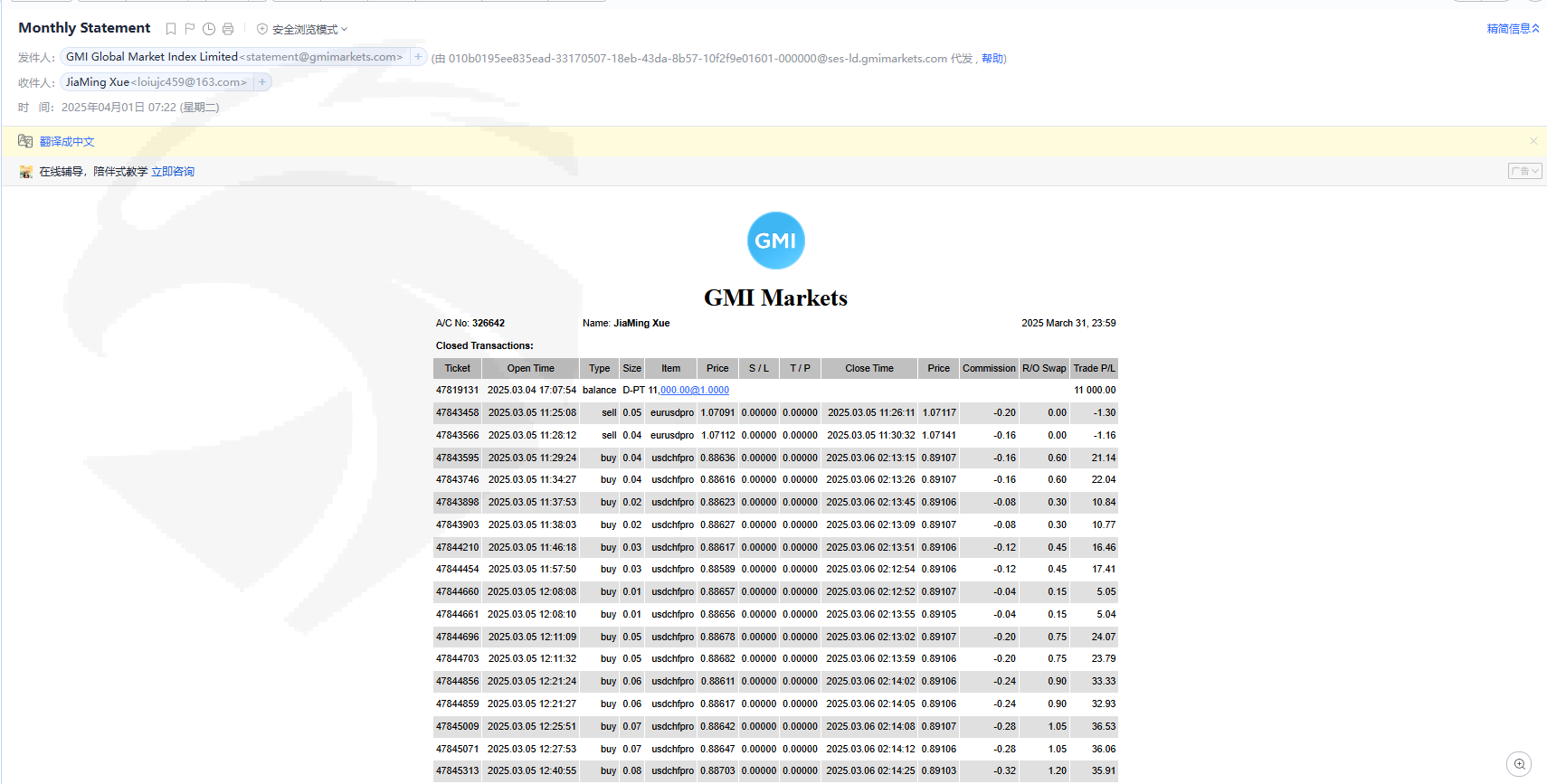Click open price 0.88627 in ticket 47843903 row
1547x784 pixels.
tap(717, 525)
